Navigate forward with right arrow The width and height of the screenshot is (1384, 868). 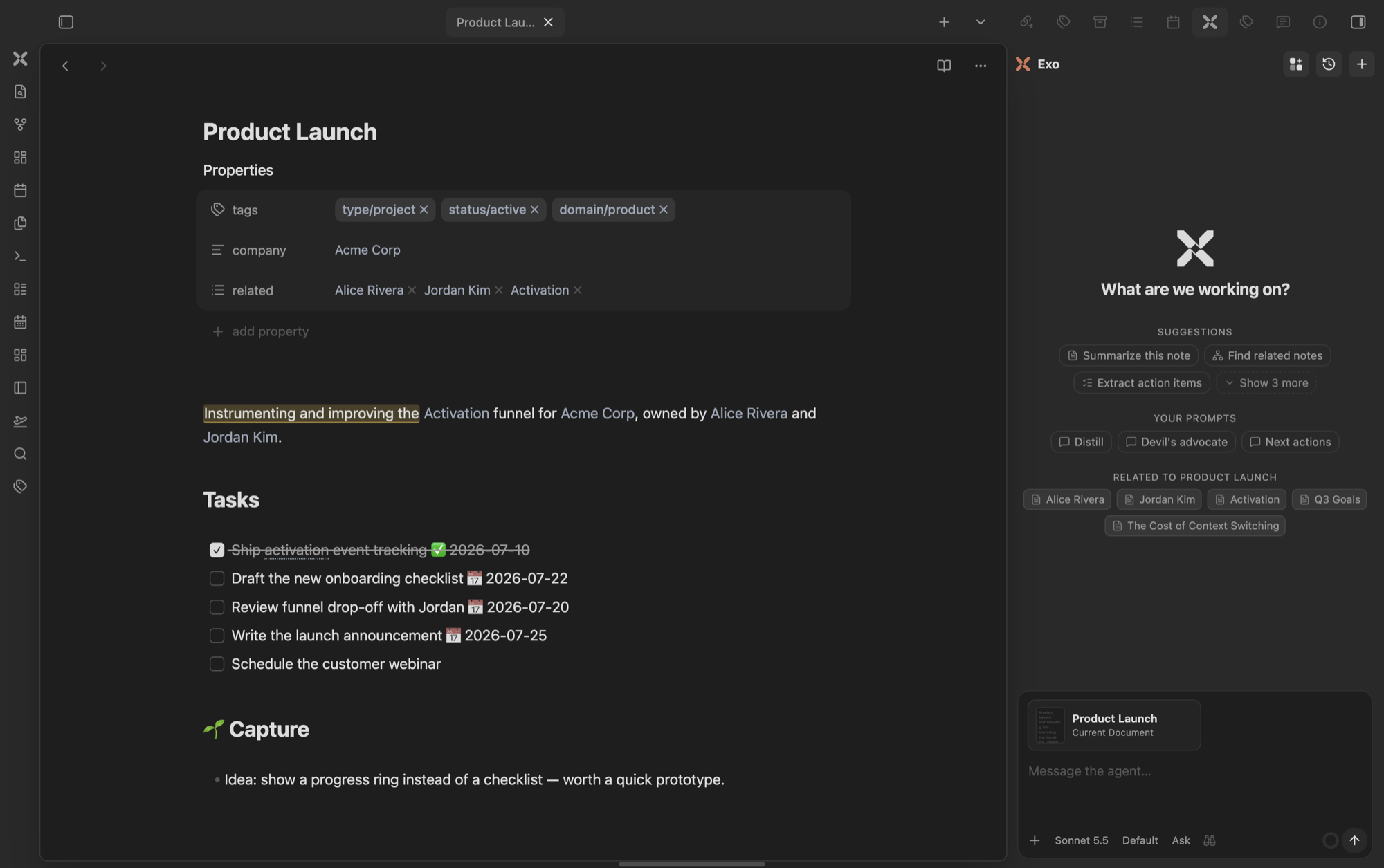pos(103,66)
